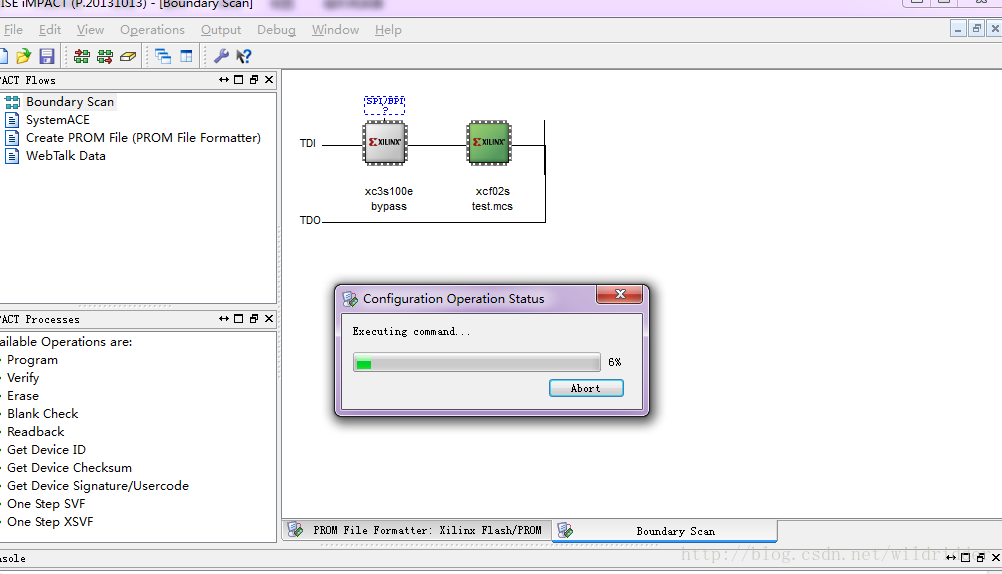
Task: Click the Initialize Chain toolbar icon
Action: coord(82,56)
